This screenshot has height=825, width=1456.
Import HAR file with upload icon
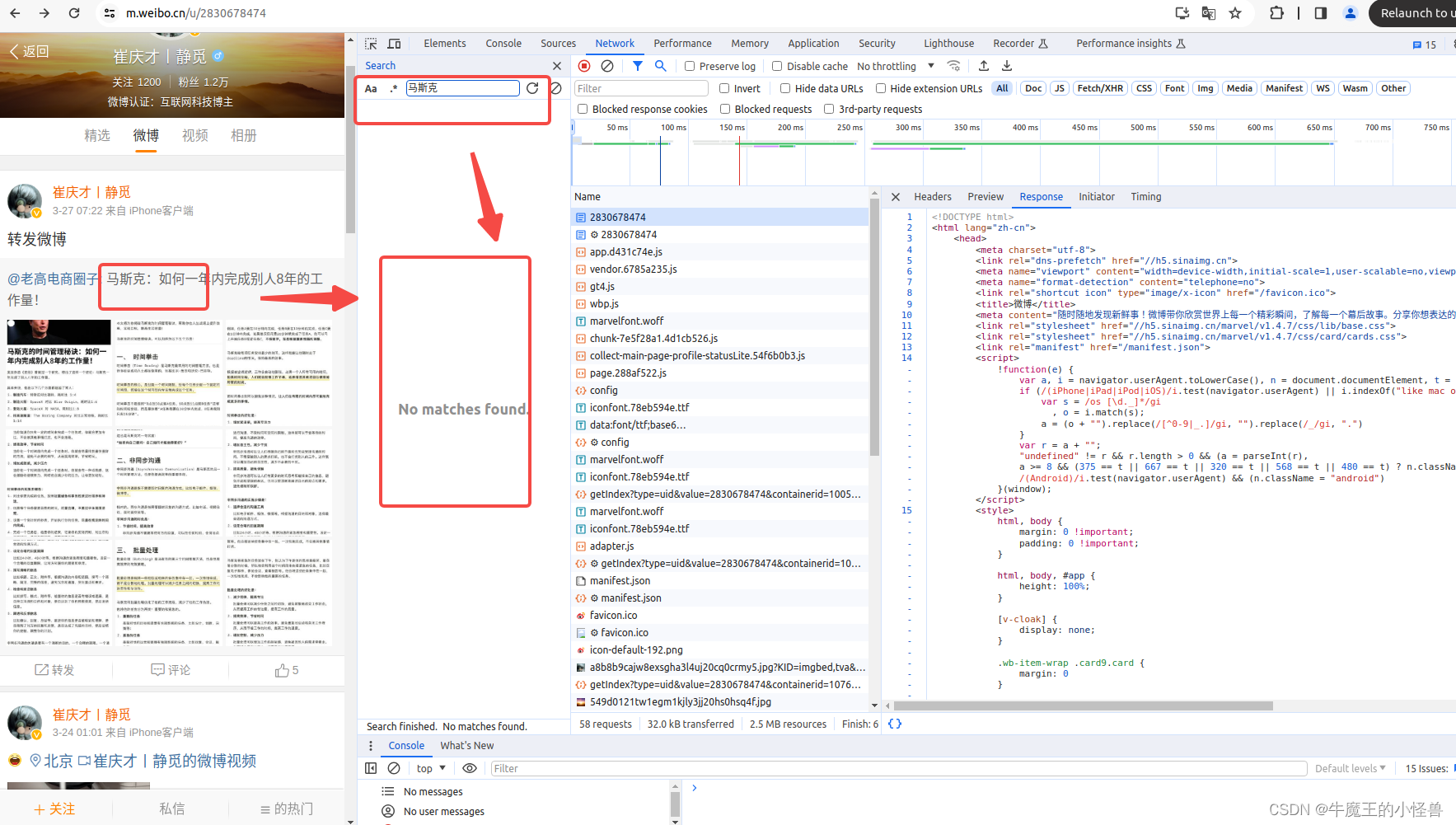[984, 66]
